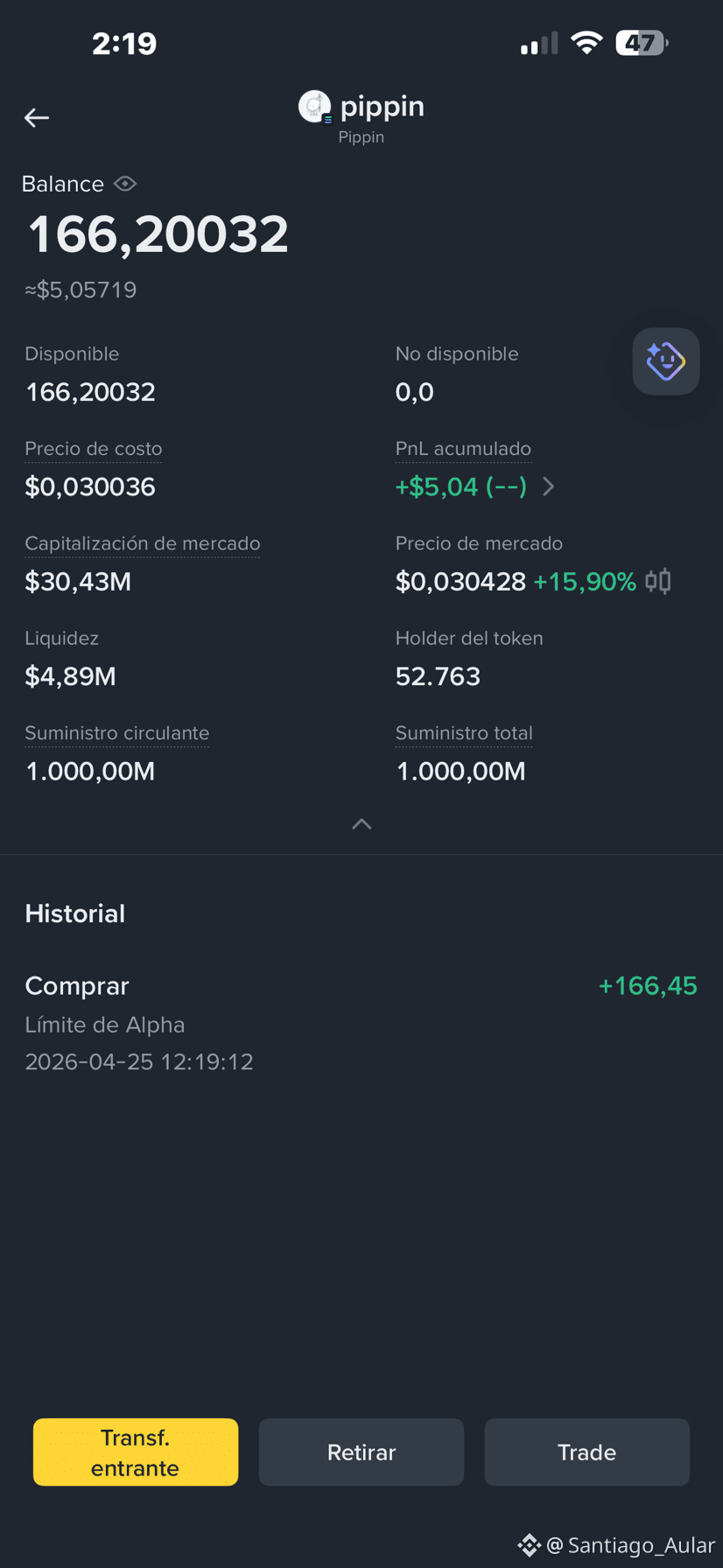Open candlestick chart icon next to price
Screen dimensions: 723x1568
click(658, 581)
